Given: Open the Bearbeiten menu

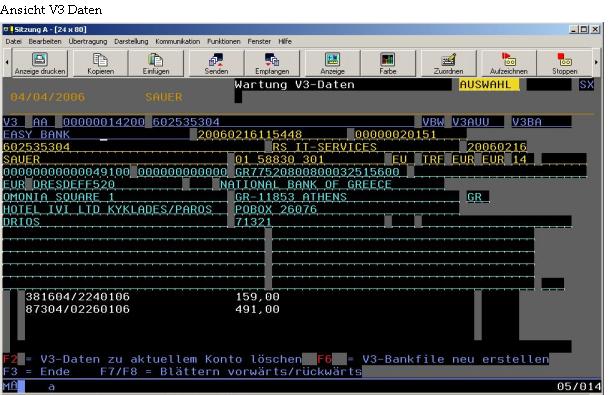Looking at the screenshot, I should click(x=45, y=41).
